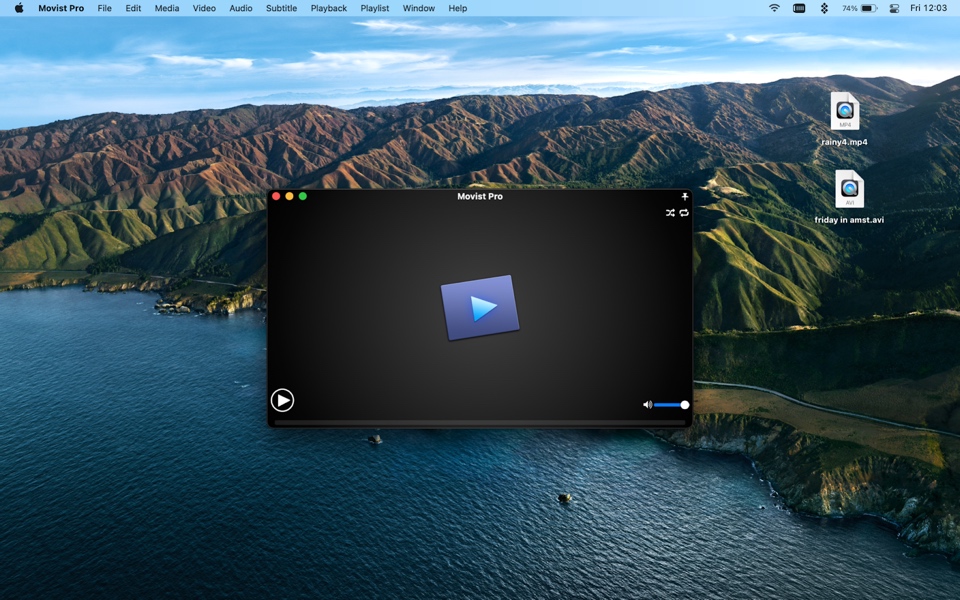The height and width of the screenshot is (600, 960).
Task: Click the Wi-Fi icon in the menu bar
Action: tap(775, 8)
